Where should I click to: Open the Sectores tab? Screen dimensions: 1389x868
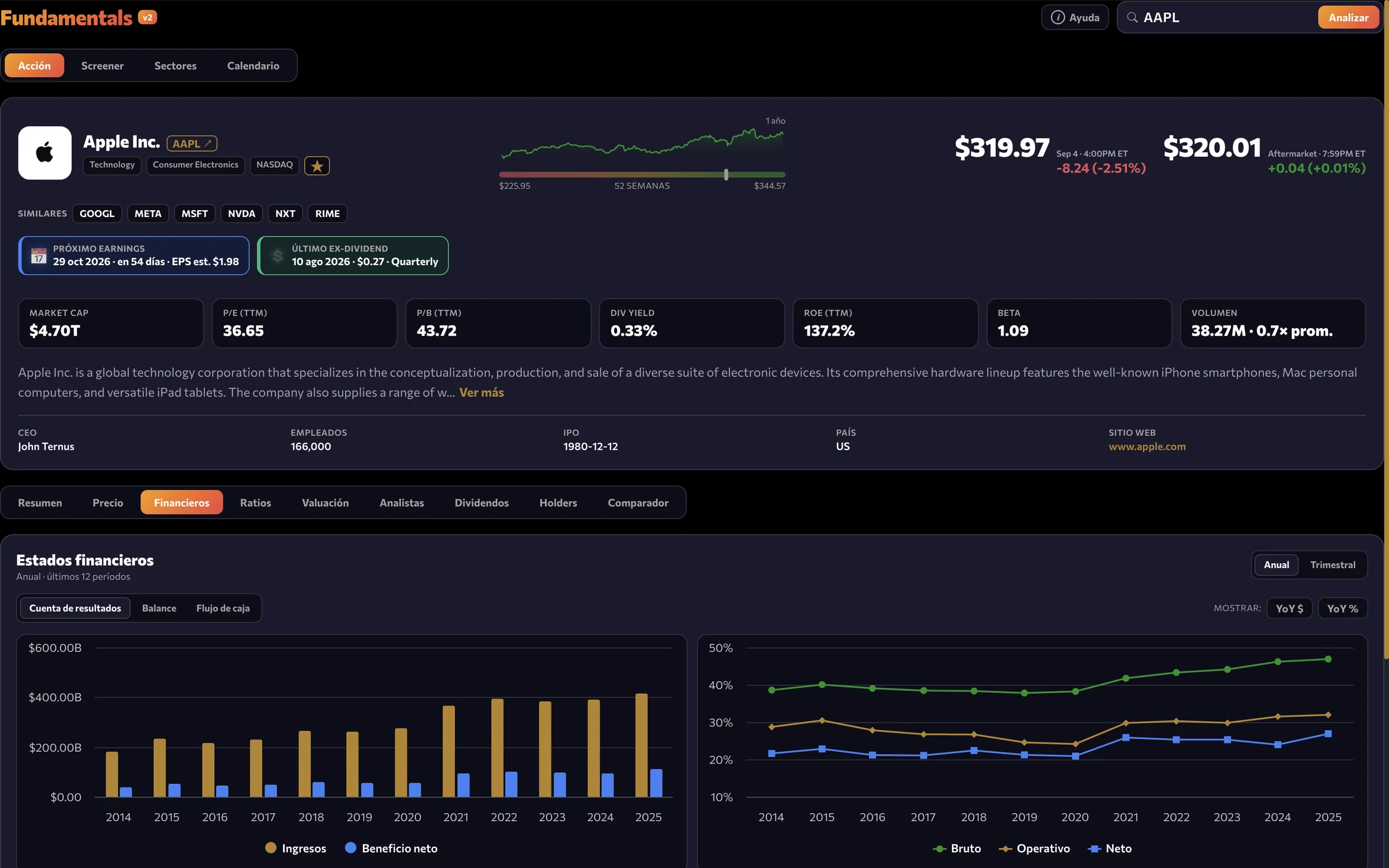tap(175, 65)
